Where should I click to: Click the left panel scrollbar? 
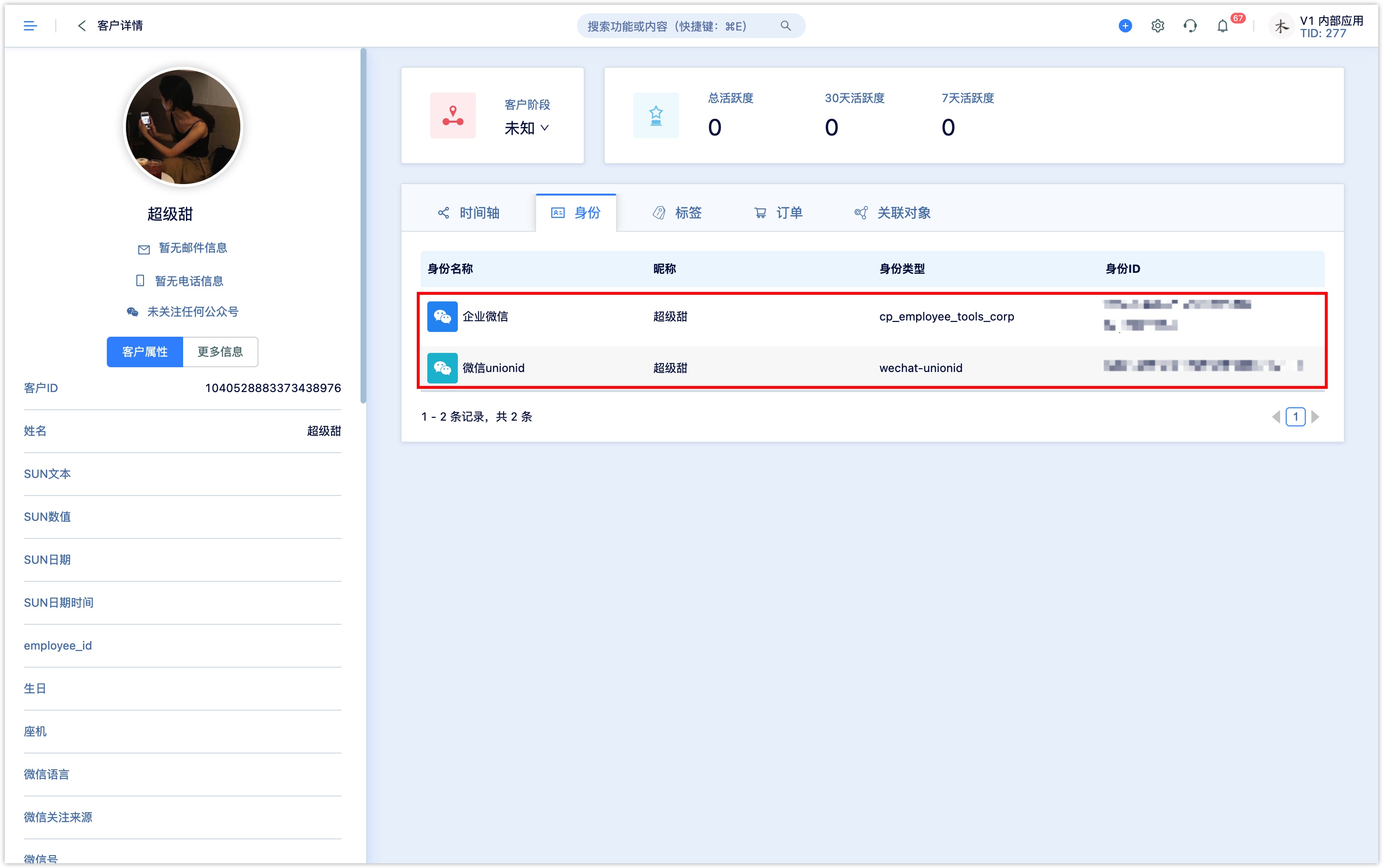pos(362,226)
